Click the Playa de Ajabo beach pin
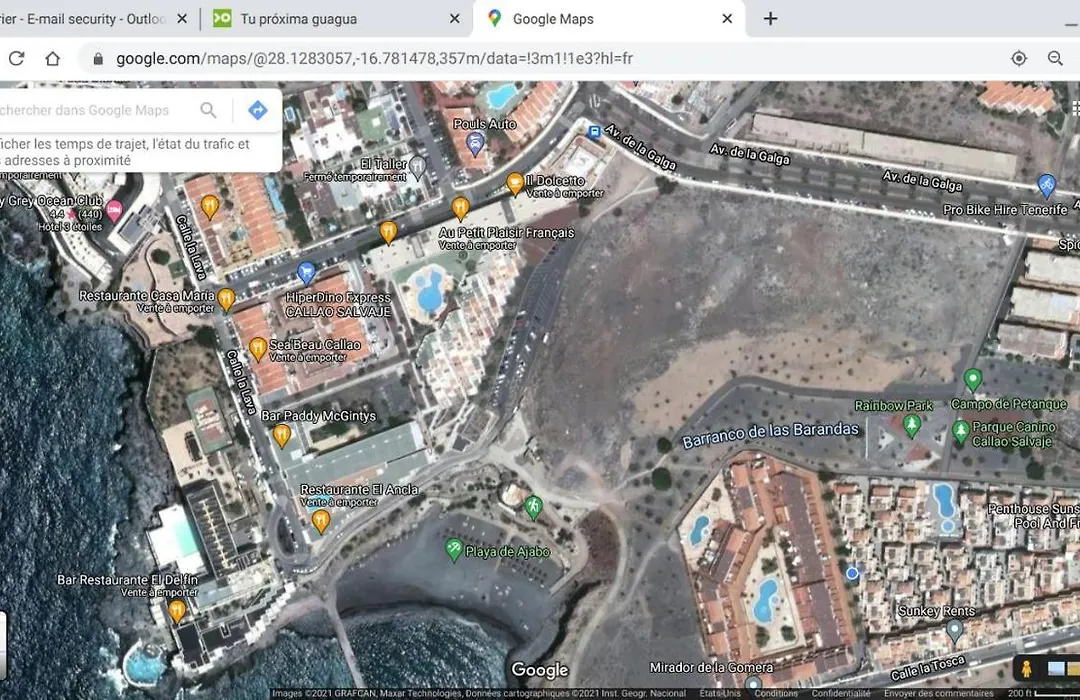 pyautogui.click(x=453, y=550)
